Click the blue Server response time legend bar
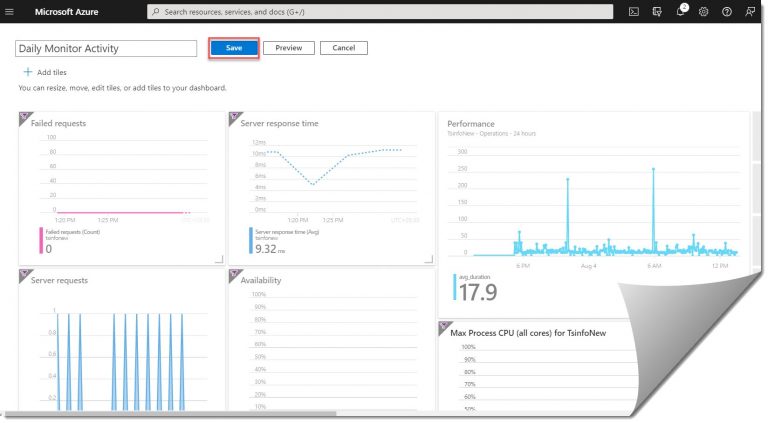The width and height of the screenshot is (768, 423). coord(251,240)
